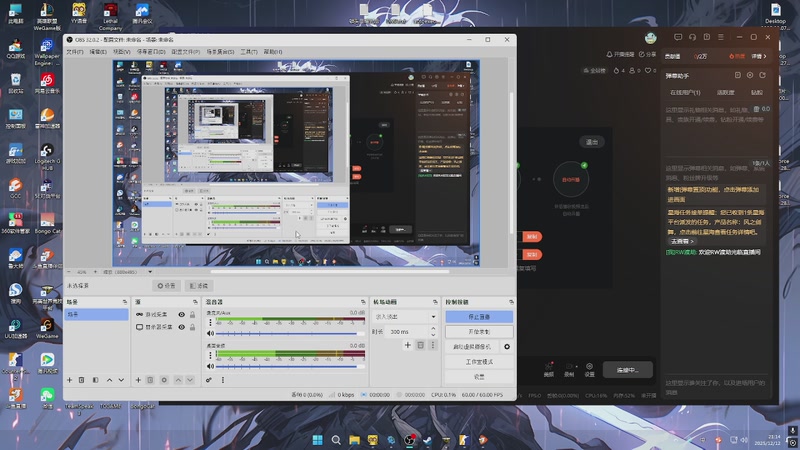Add a scene transition with plus icon
The image size is (800, 450).
click(x=408, y=345)
